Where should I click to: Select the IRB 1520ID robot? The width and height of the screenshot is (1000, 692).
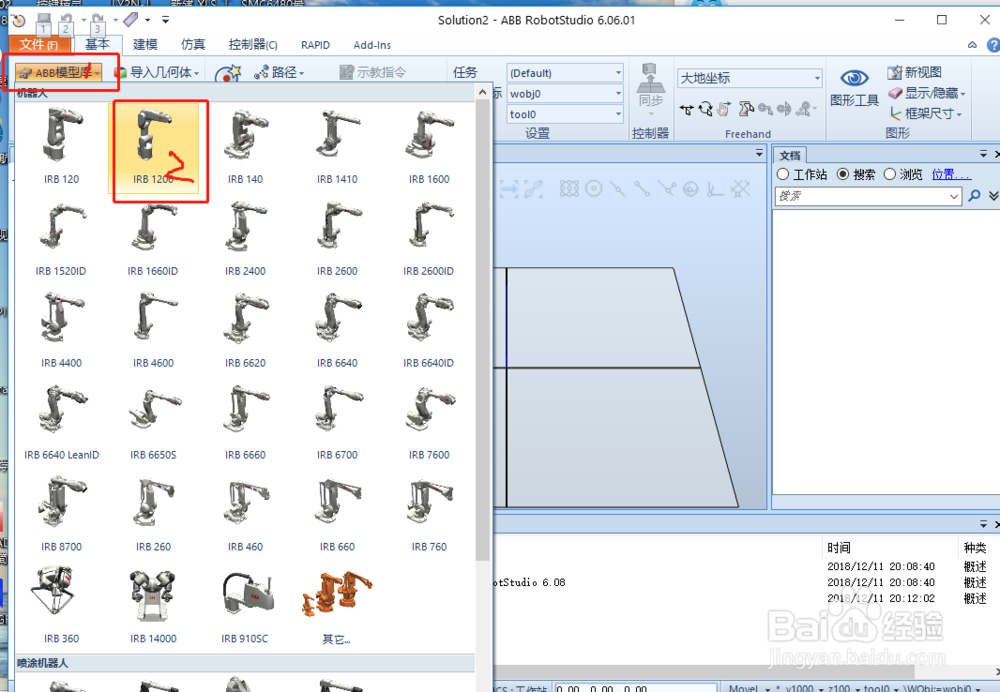pyautogui.click(x=61, y=239)
